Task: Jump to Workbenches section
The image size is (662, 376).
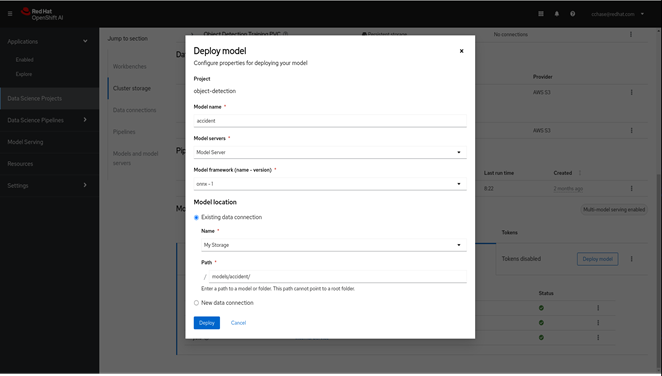Action: [x=130, y=67]
